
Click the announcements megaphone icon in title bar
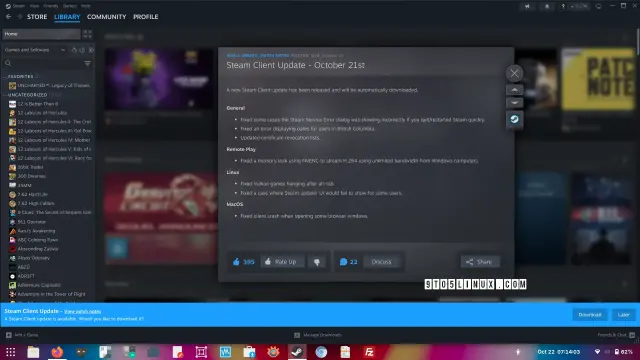[x=527, y=6]
